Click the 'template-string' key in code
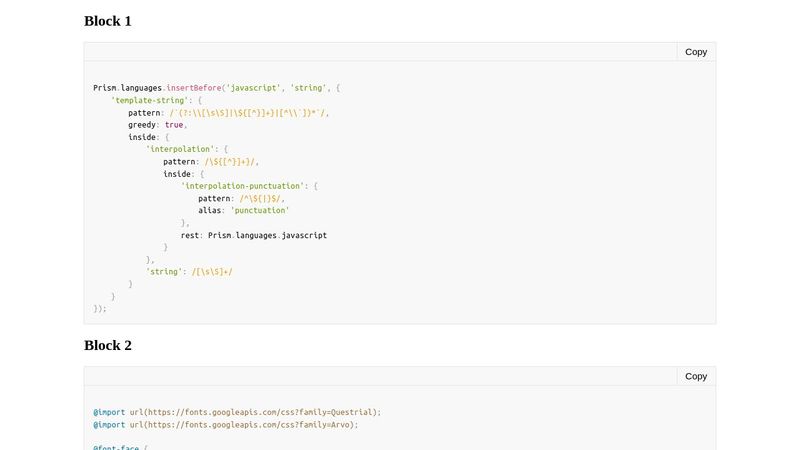800x450 pixels. (149, 100)
